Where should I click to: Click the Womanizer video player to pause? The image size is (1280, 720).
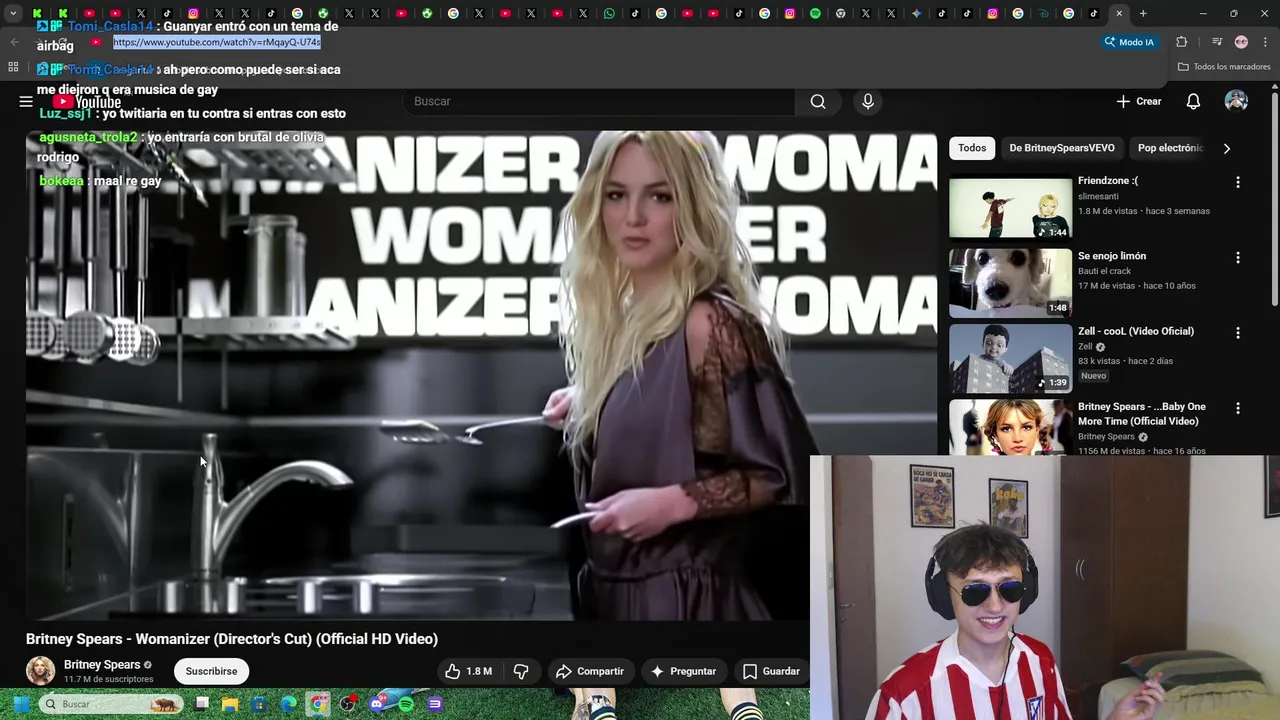coord(481,375)
